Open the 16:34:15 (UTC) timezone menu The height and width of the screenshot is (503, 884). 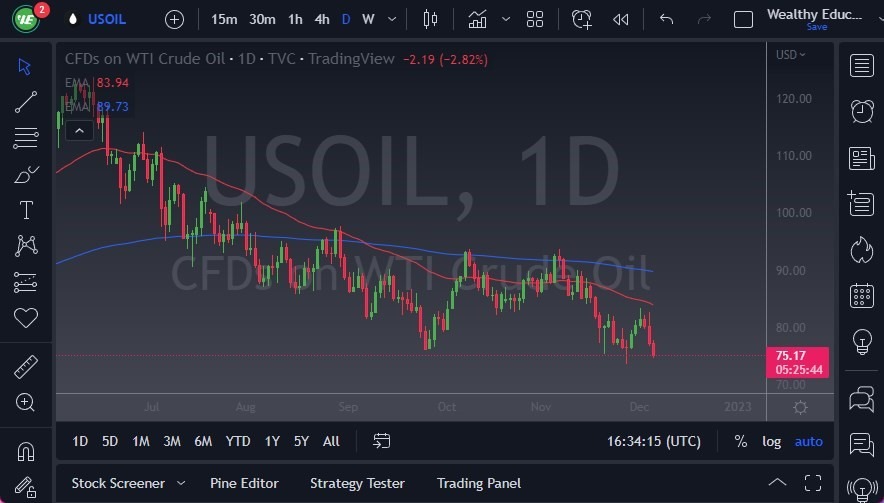[653, 442]
